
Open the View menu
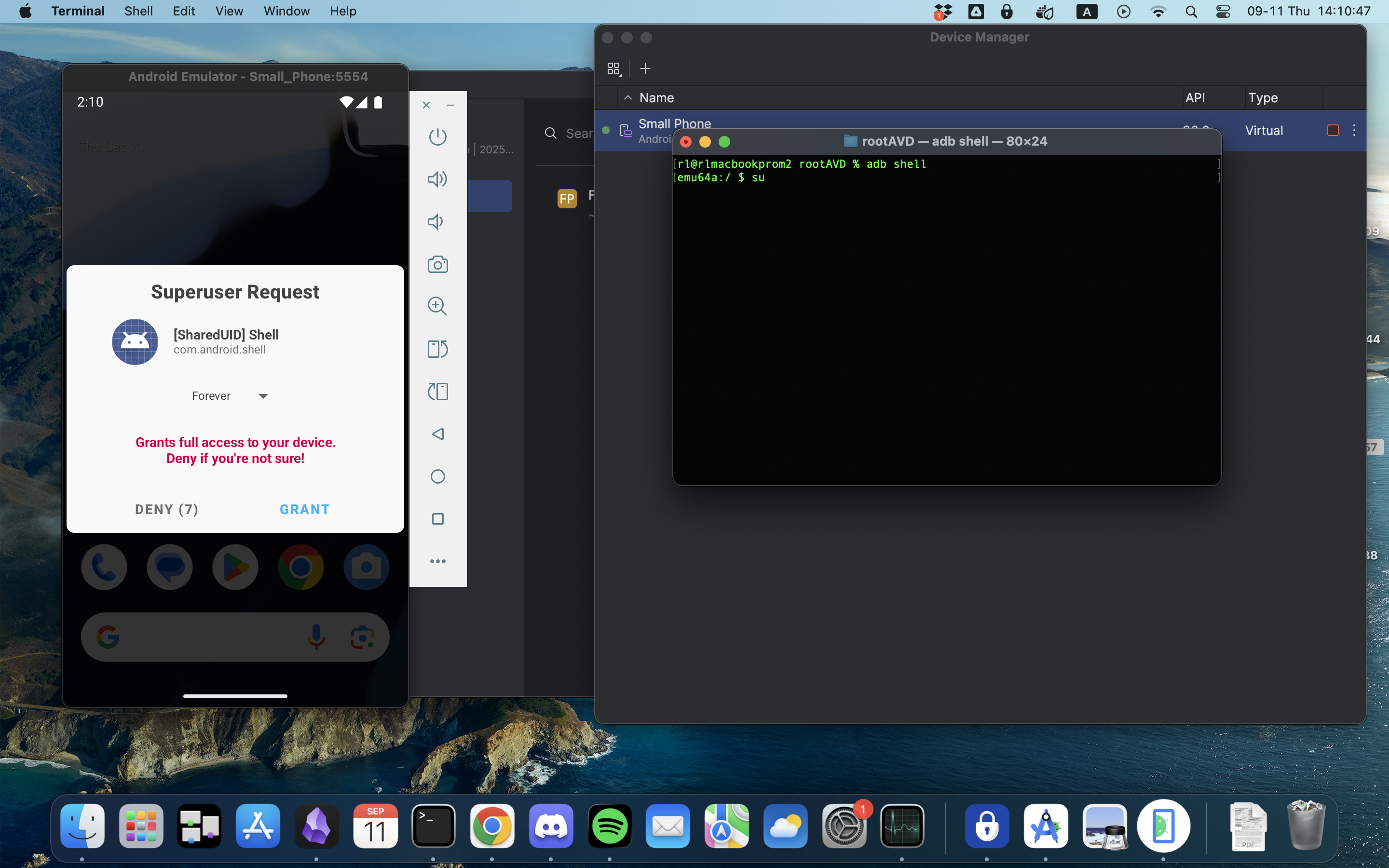(x=229, y=11)
